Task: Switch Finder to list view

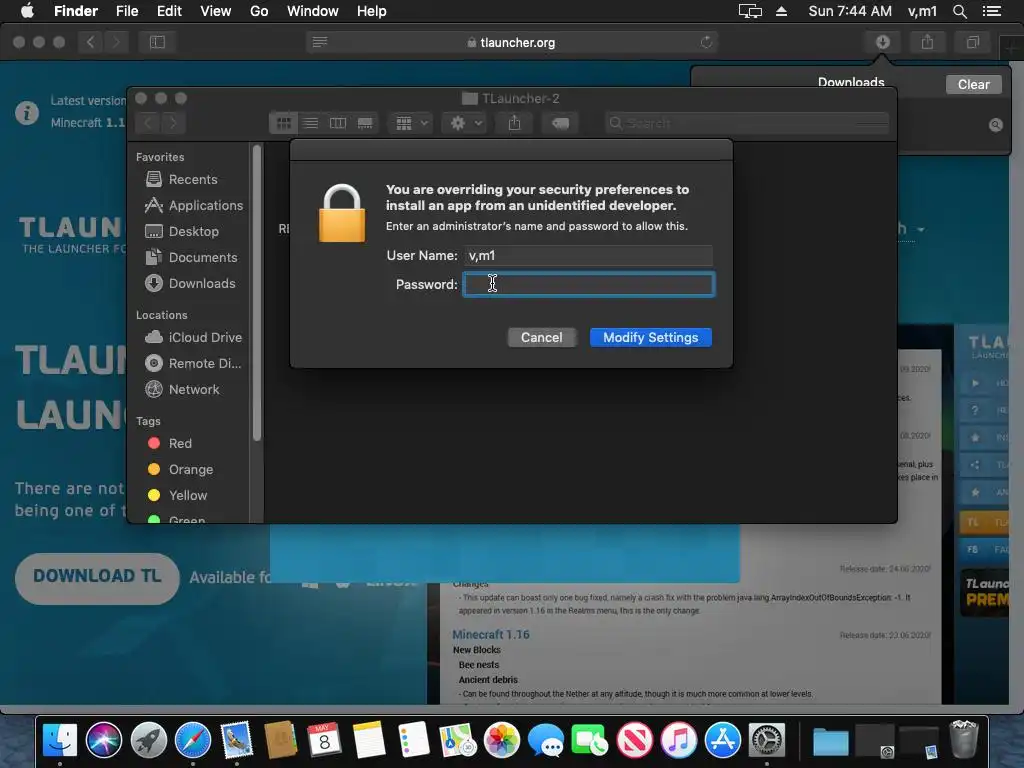Action: pyautogui.click(x=311, y=123)
